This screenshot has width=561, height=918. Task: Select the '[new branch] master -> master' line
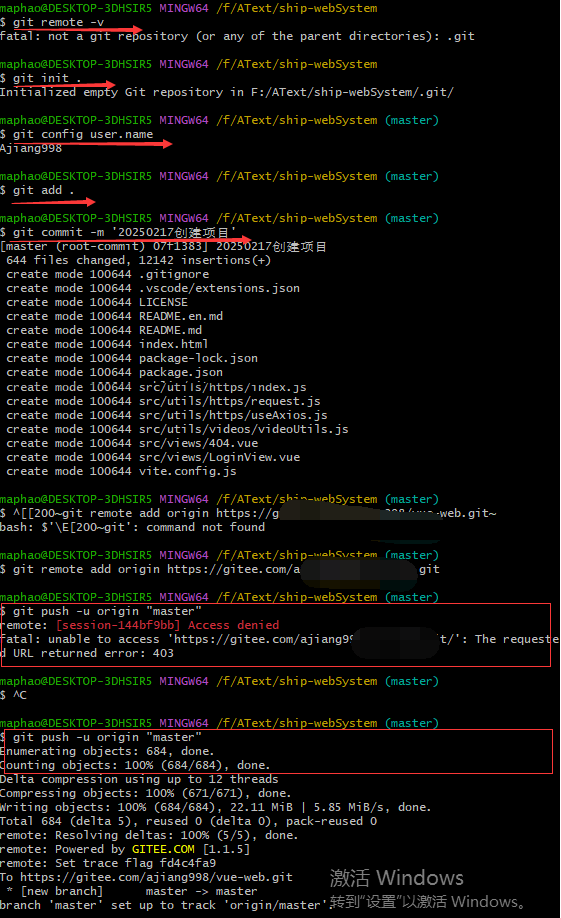pos(132,892)
